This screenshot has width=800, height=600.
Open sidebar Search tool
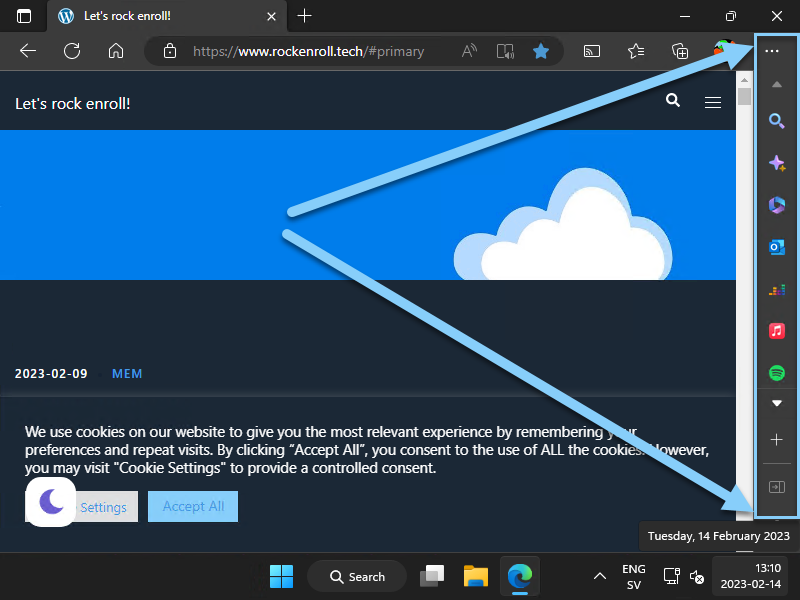[x=777, y=121]
